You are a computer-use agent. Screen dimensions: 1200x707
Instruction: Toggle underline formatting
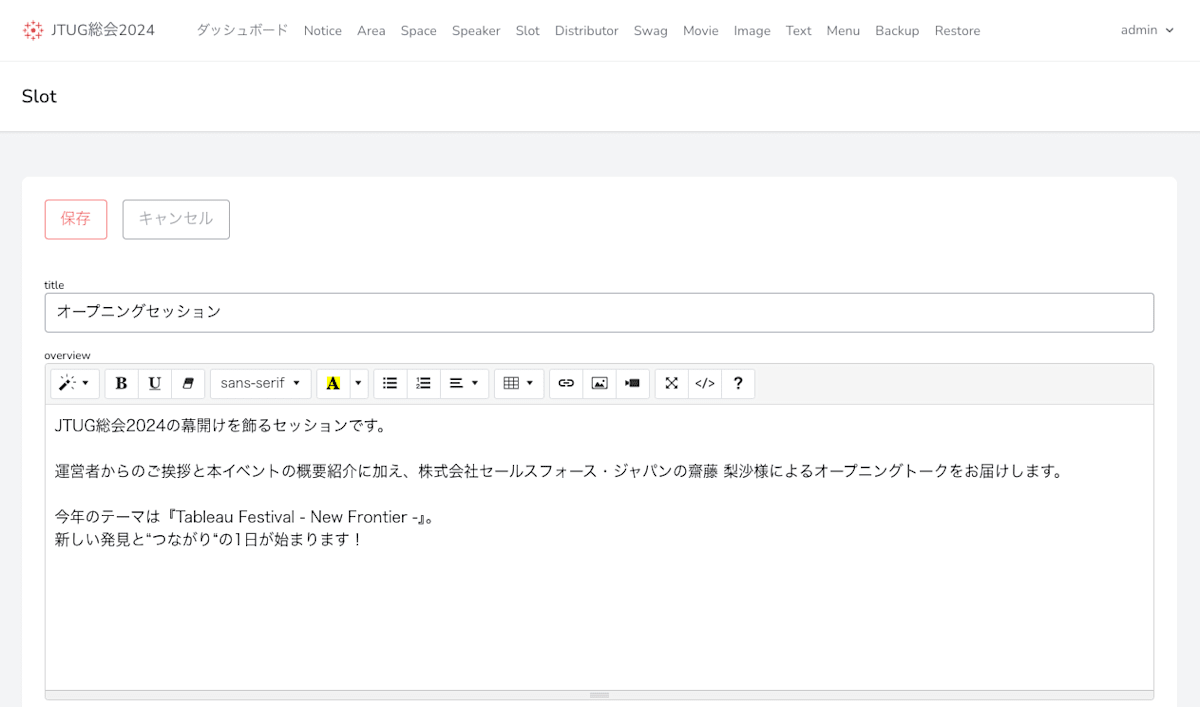[x=155, y=383]
